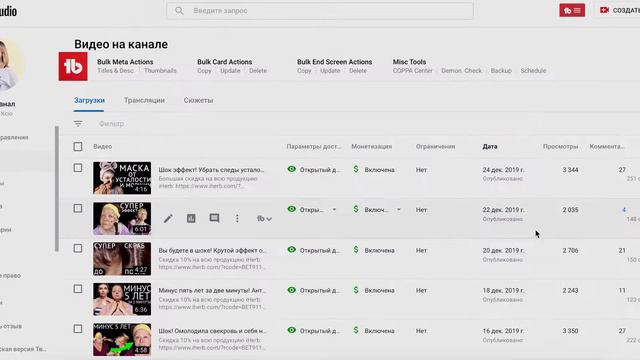Tick checkbox for the Шок! Омолодила свекровь video
The width and height of the screenshot is (640, 360).
(78, 329)
